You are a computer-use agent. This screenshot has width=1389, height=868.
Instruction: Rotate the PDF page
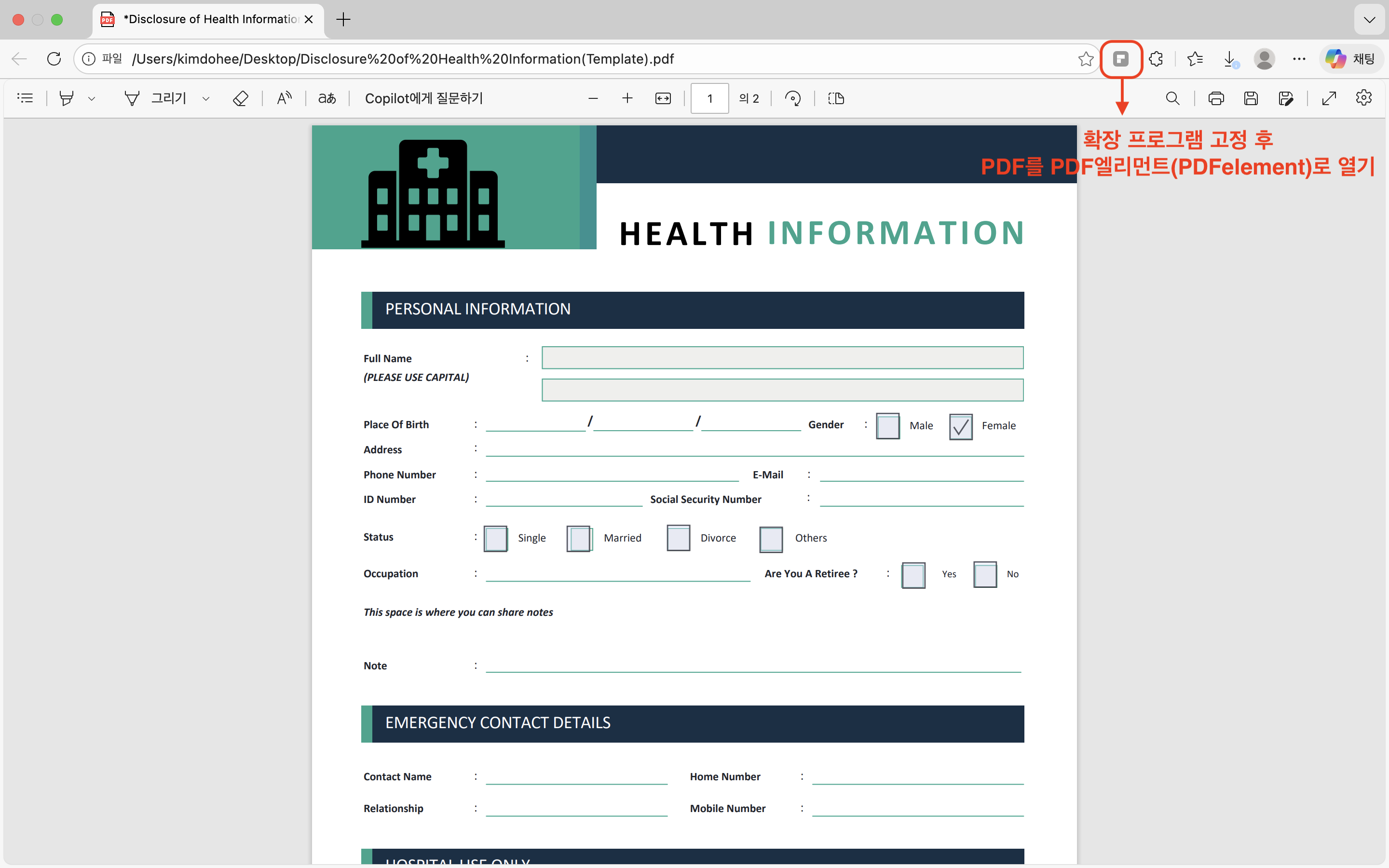pos(793,98)
